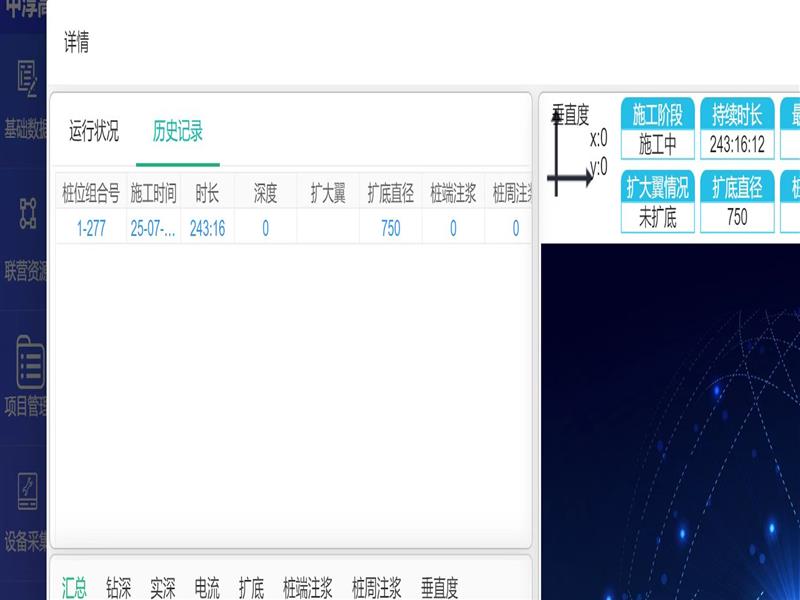
Task: Switch to the 运行状况 tab
Action: [94, 131]
